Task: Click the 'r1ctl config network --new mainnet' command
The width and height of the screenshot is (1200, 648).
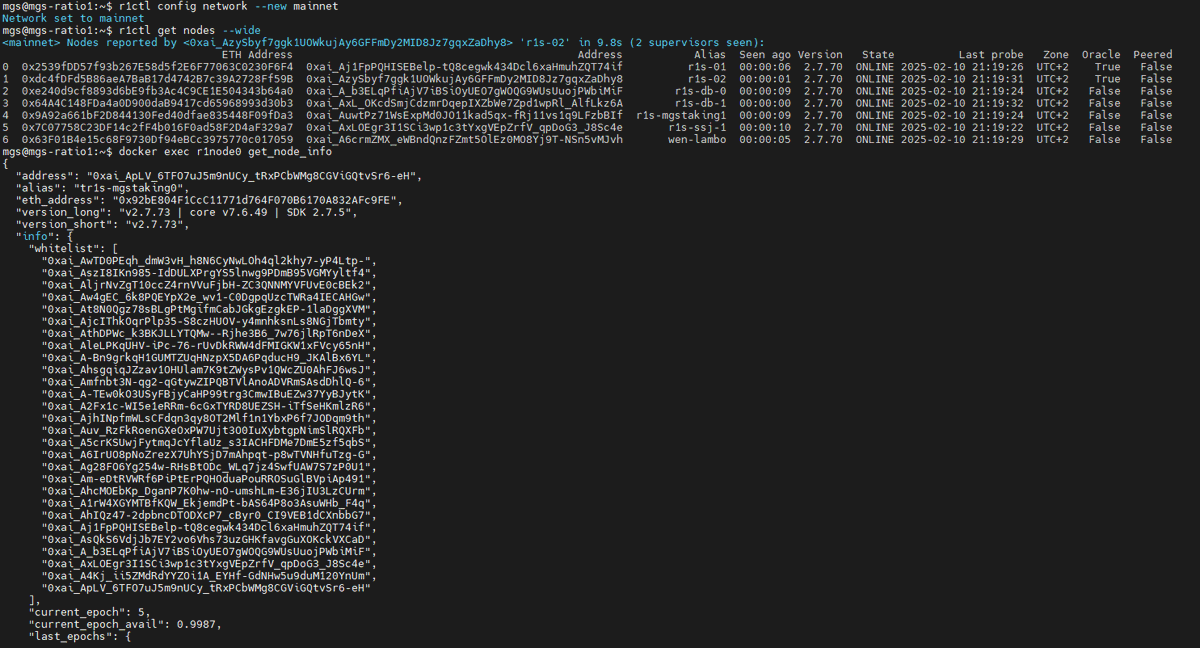Action: (227, 6)
